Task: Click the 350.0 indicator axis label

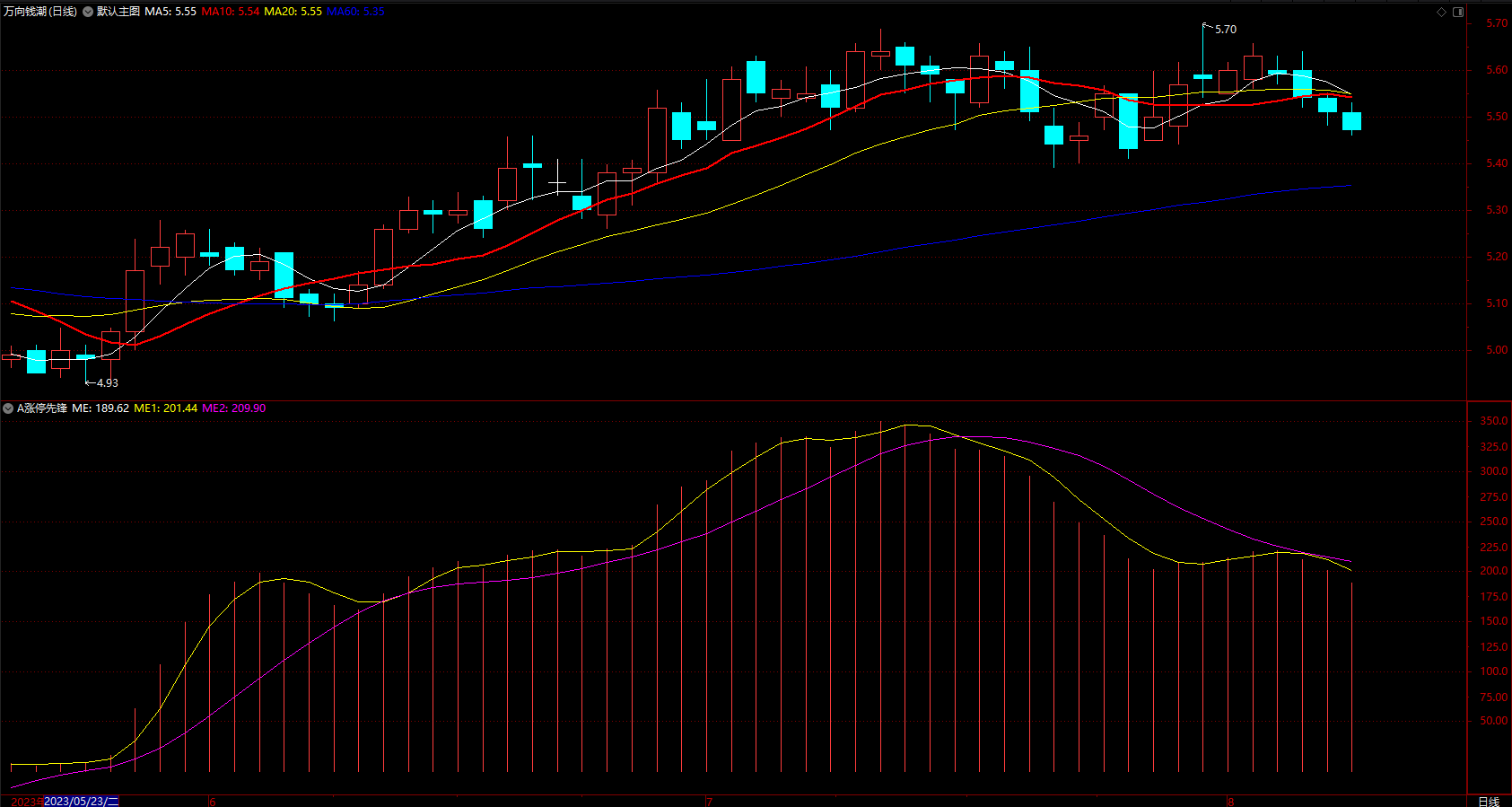Action: (1494, 421)
